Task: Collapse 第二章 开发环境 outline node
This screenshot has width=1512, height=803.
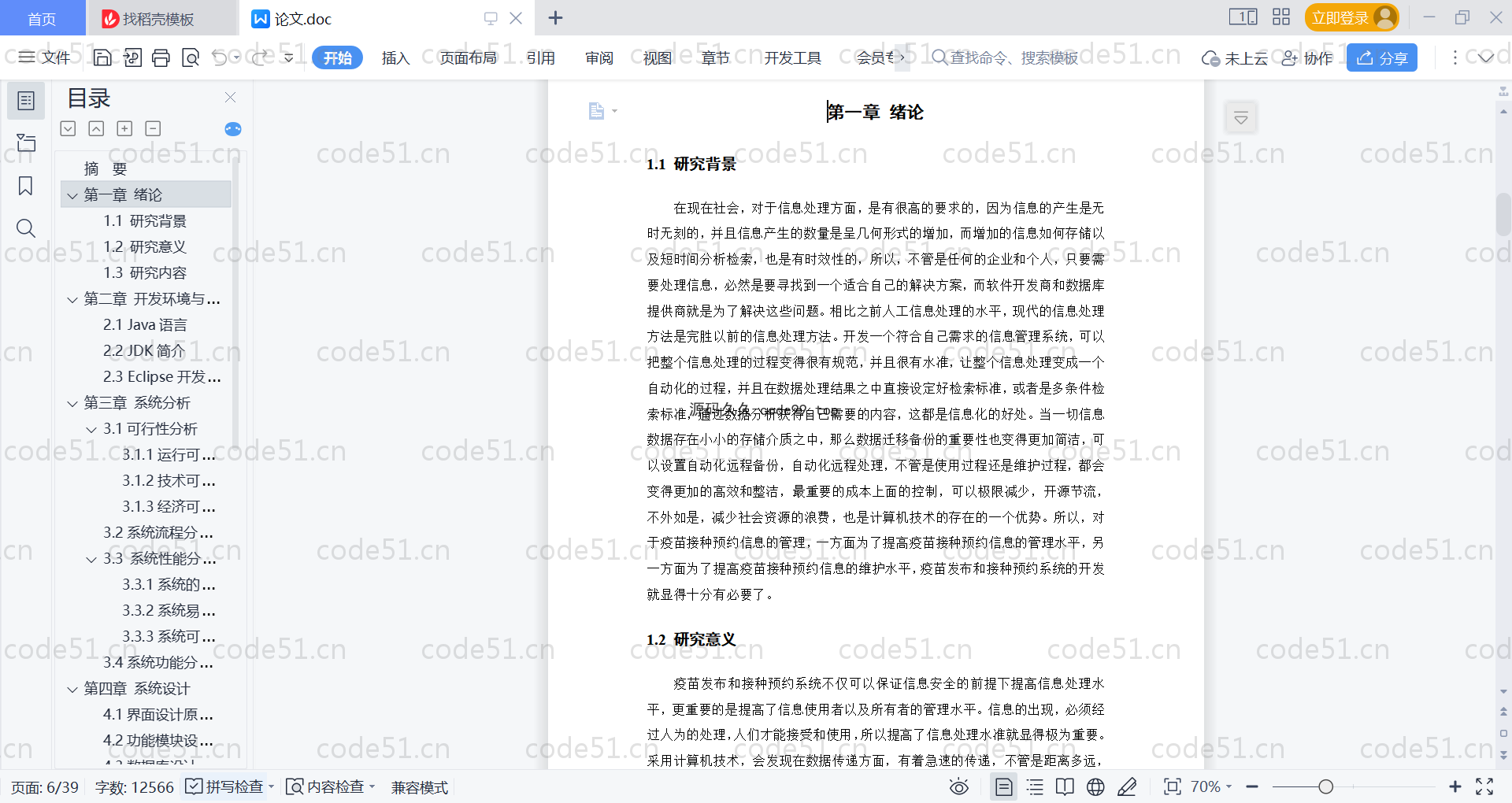Action: [72, 299]
